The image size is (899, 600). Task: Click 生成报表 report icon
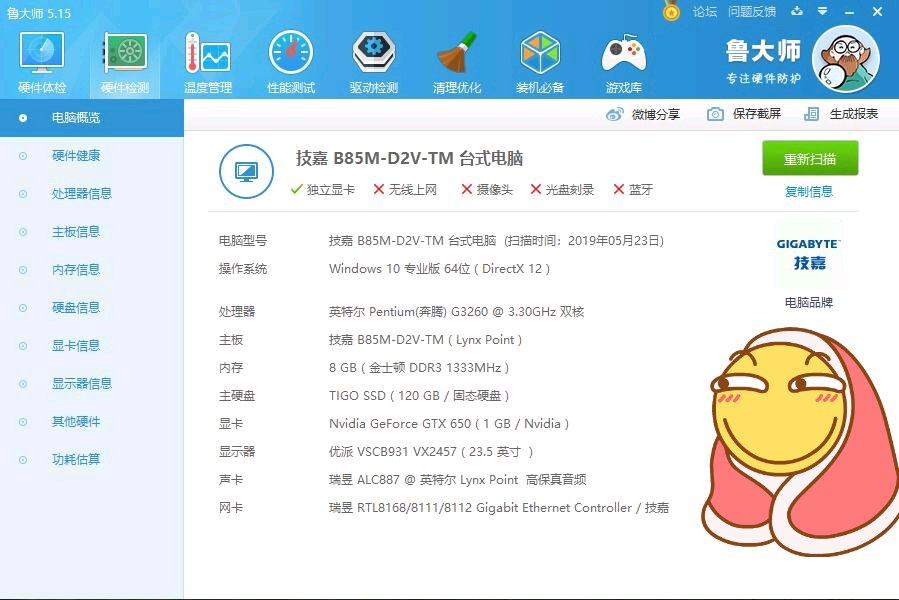(x=811, y=114)
